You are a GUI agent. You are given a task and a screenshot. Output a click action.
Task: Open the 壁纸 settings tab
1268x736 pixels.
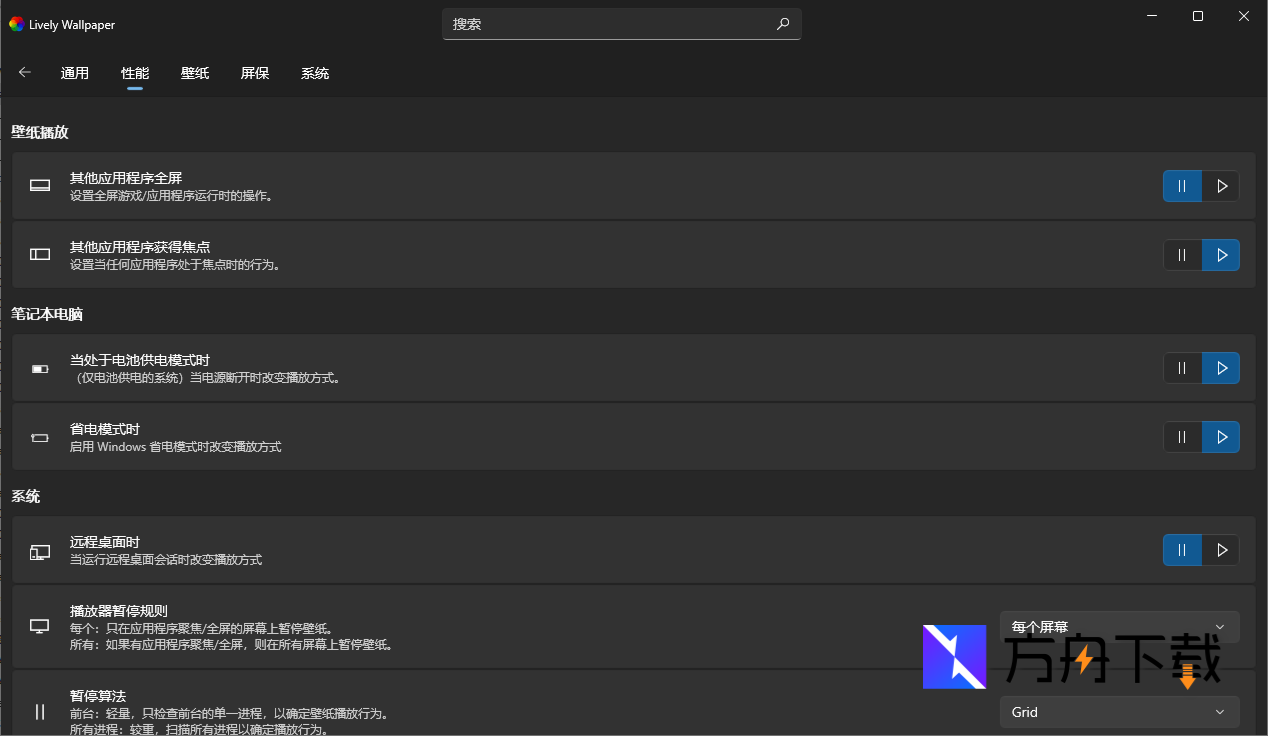point(195,73)
